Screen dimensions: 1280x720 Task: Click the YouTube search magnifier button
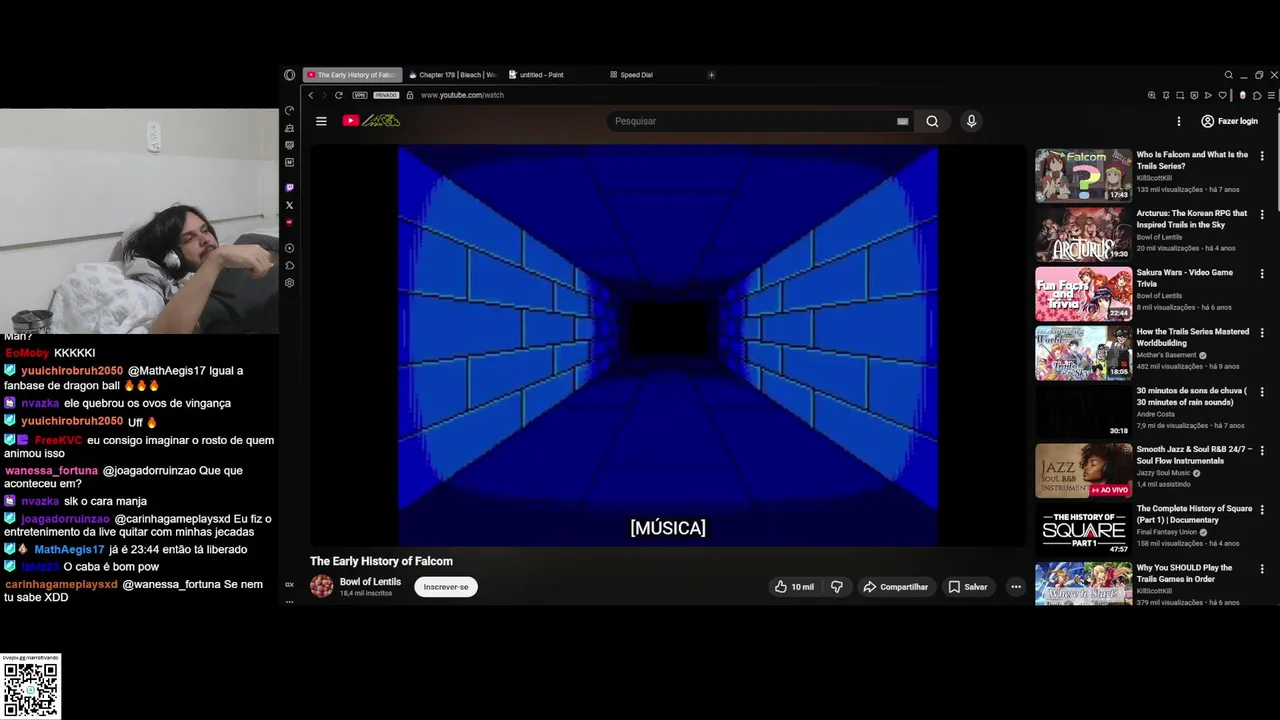coord(932,121)
